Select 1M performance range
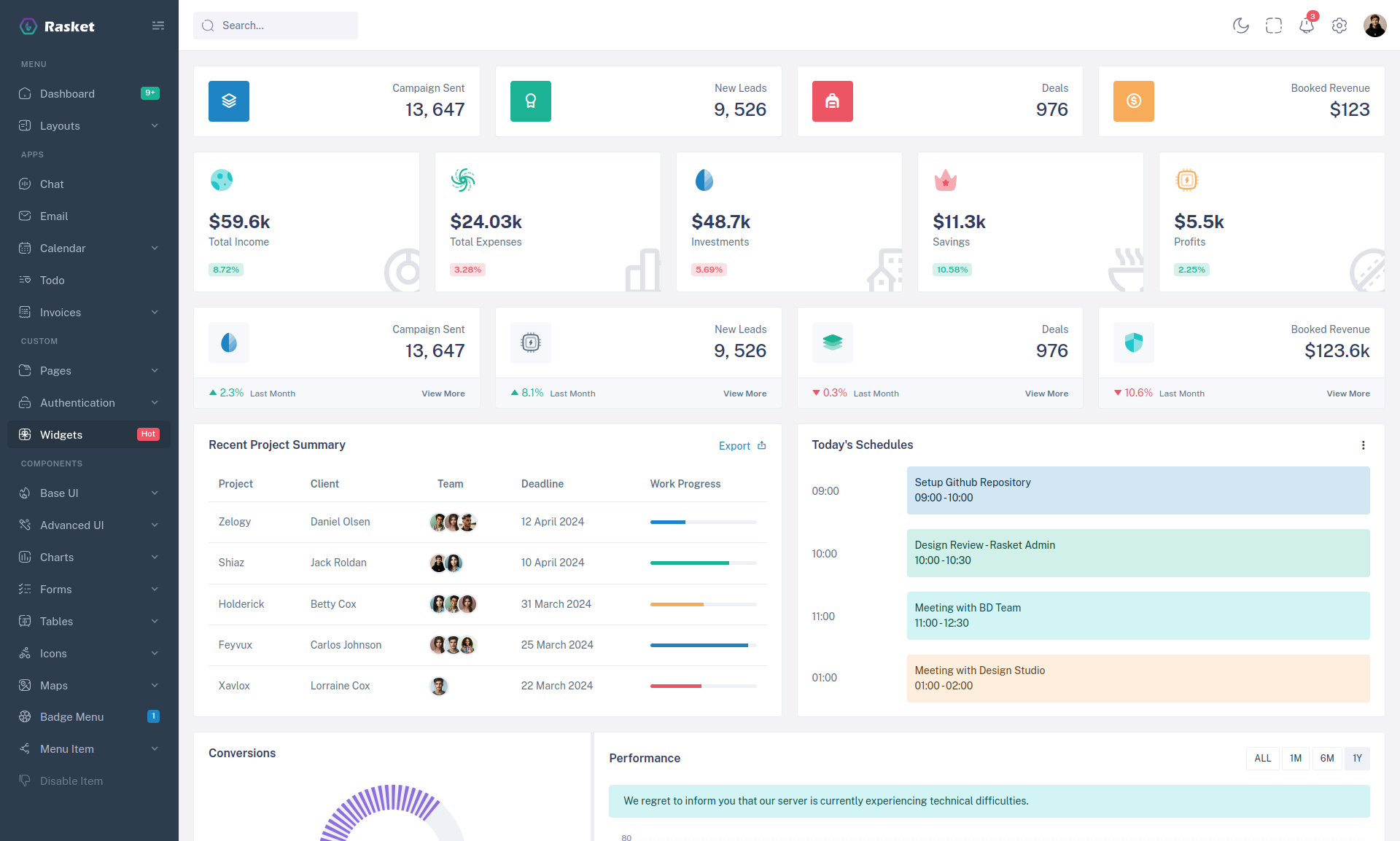1400x841 pixels. coord(1295,759)
